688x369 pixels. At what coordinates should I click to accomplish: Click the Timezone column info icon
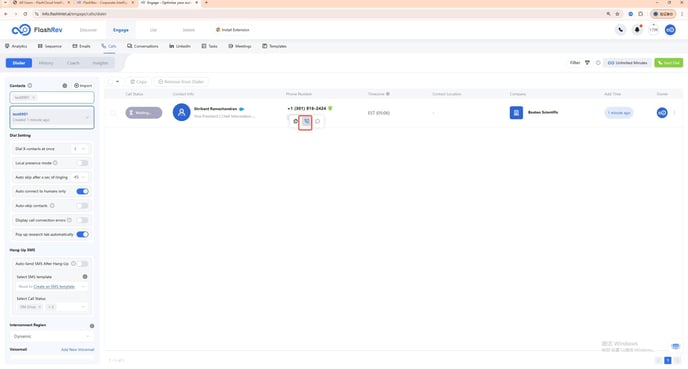pos(388,94)
